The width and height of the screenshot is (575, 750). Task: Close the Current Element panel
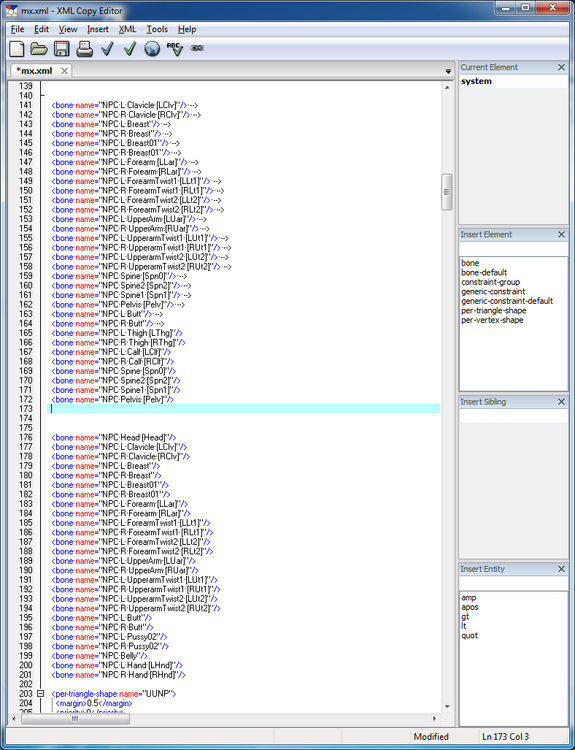(562, 67)
